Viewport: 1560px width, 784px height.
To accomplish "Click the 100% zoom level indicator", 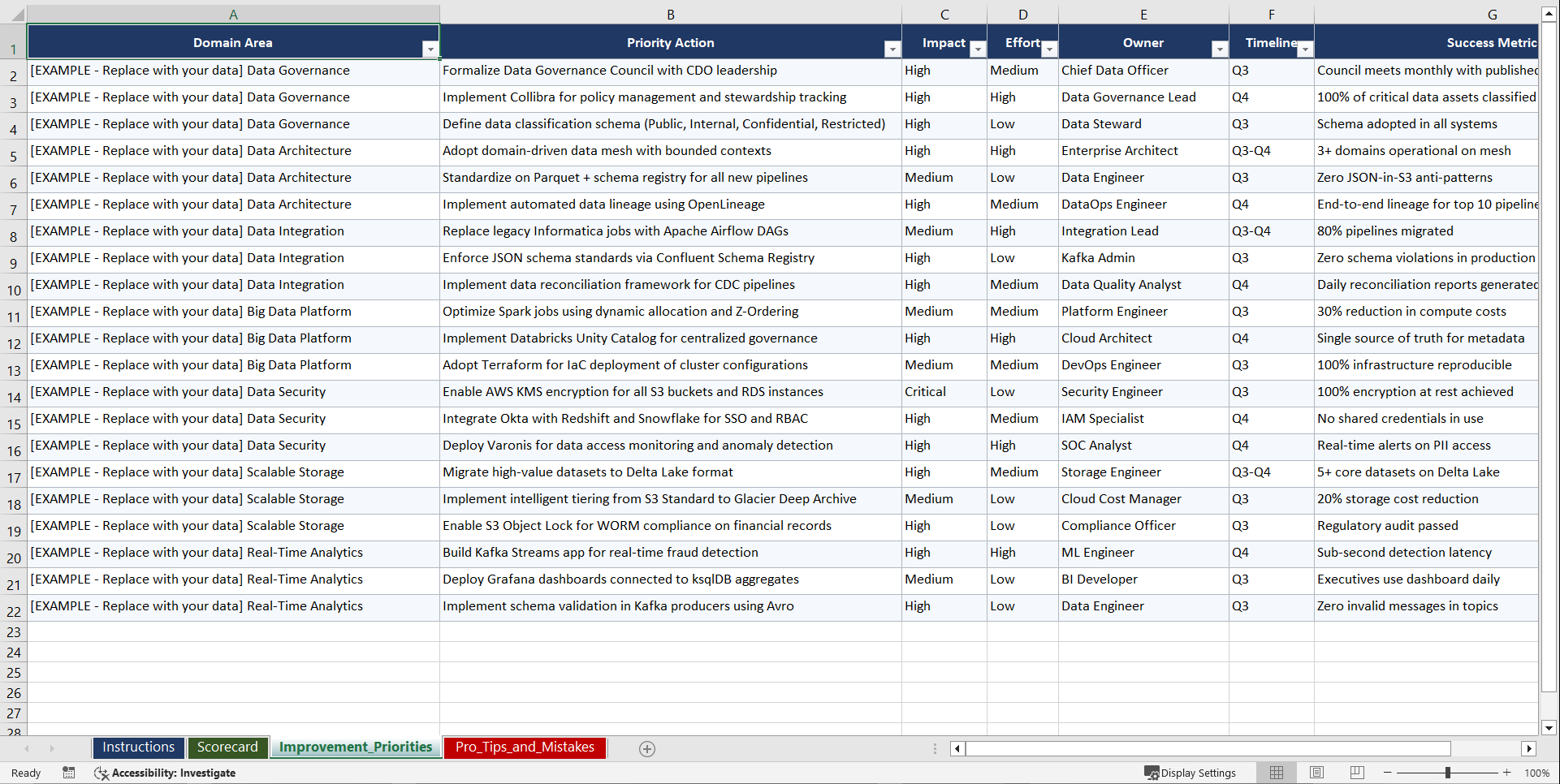I will 1536,773.
